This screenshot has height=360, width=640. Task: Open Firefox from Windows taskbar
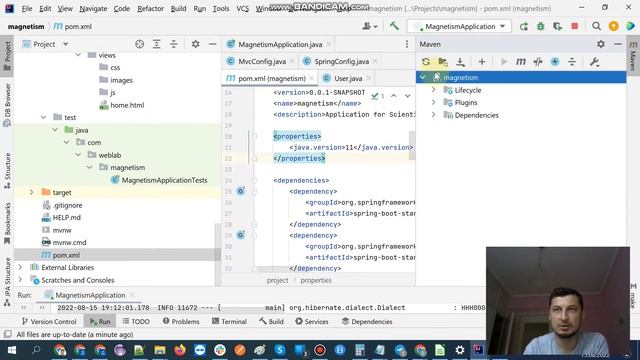180,350
